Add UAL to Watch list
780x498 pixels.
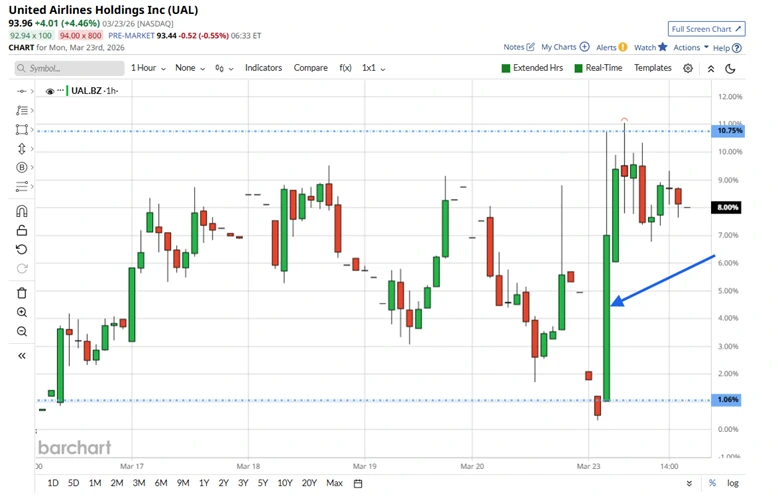coord(650,47)
